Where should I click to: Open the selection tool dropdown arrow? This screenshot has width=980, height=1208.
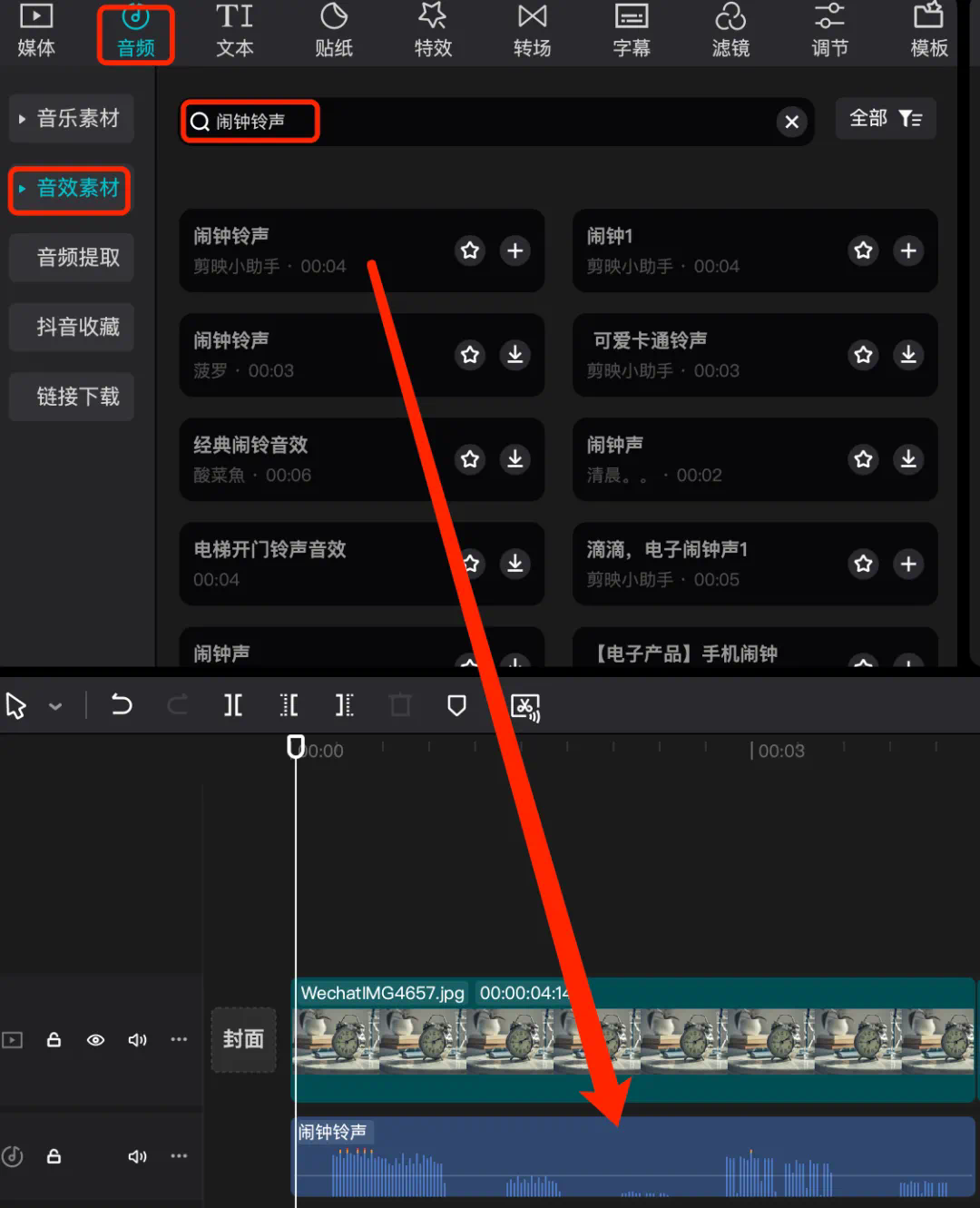pyautogui.click(x=55, y=706)
